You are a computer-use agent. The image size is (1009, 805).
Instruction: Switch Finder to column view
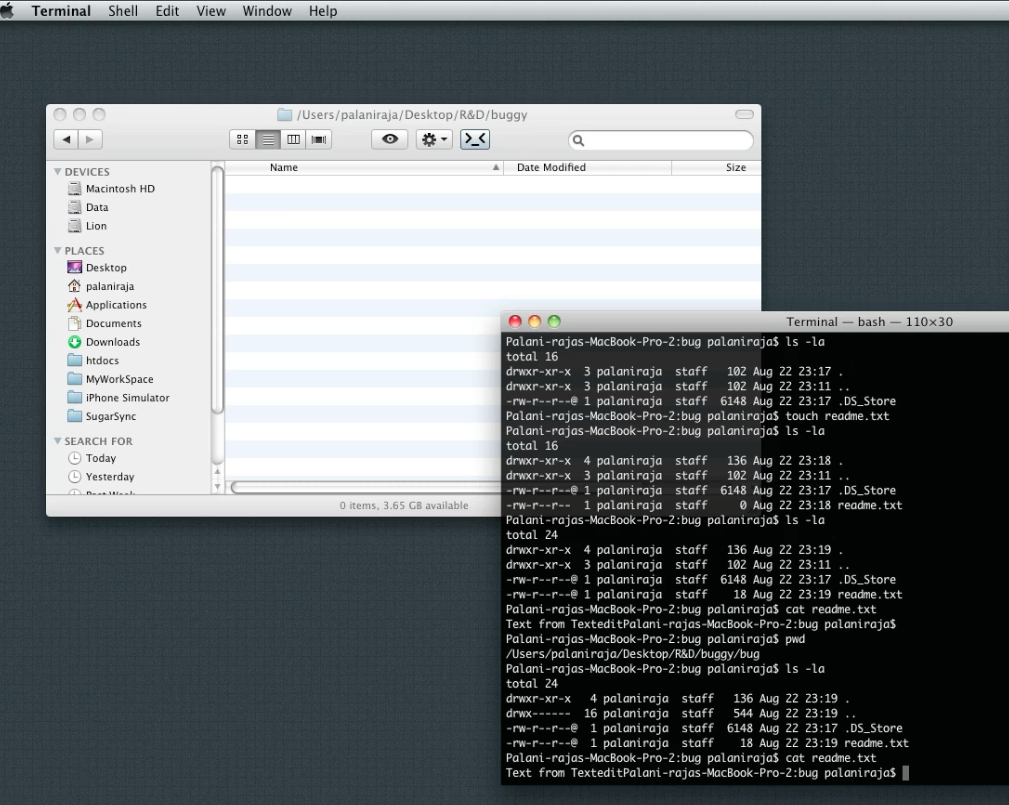293,139
